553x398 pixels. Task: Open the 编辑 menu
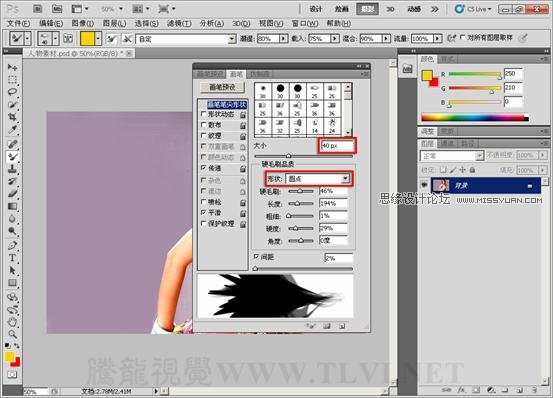coord(51,24)
